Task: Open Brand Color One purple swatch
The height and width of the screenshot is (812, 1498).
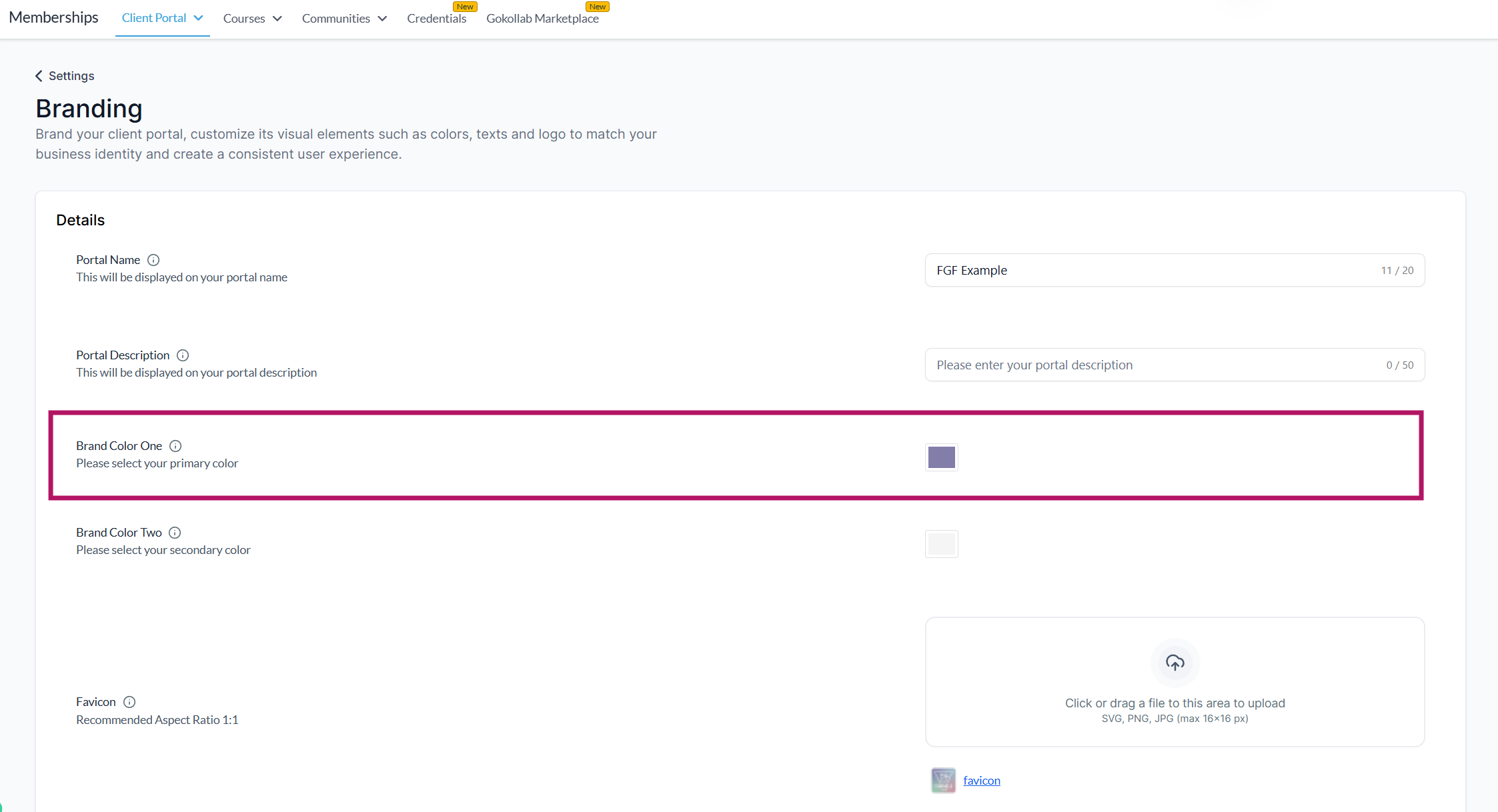Action: point(941,457)
